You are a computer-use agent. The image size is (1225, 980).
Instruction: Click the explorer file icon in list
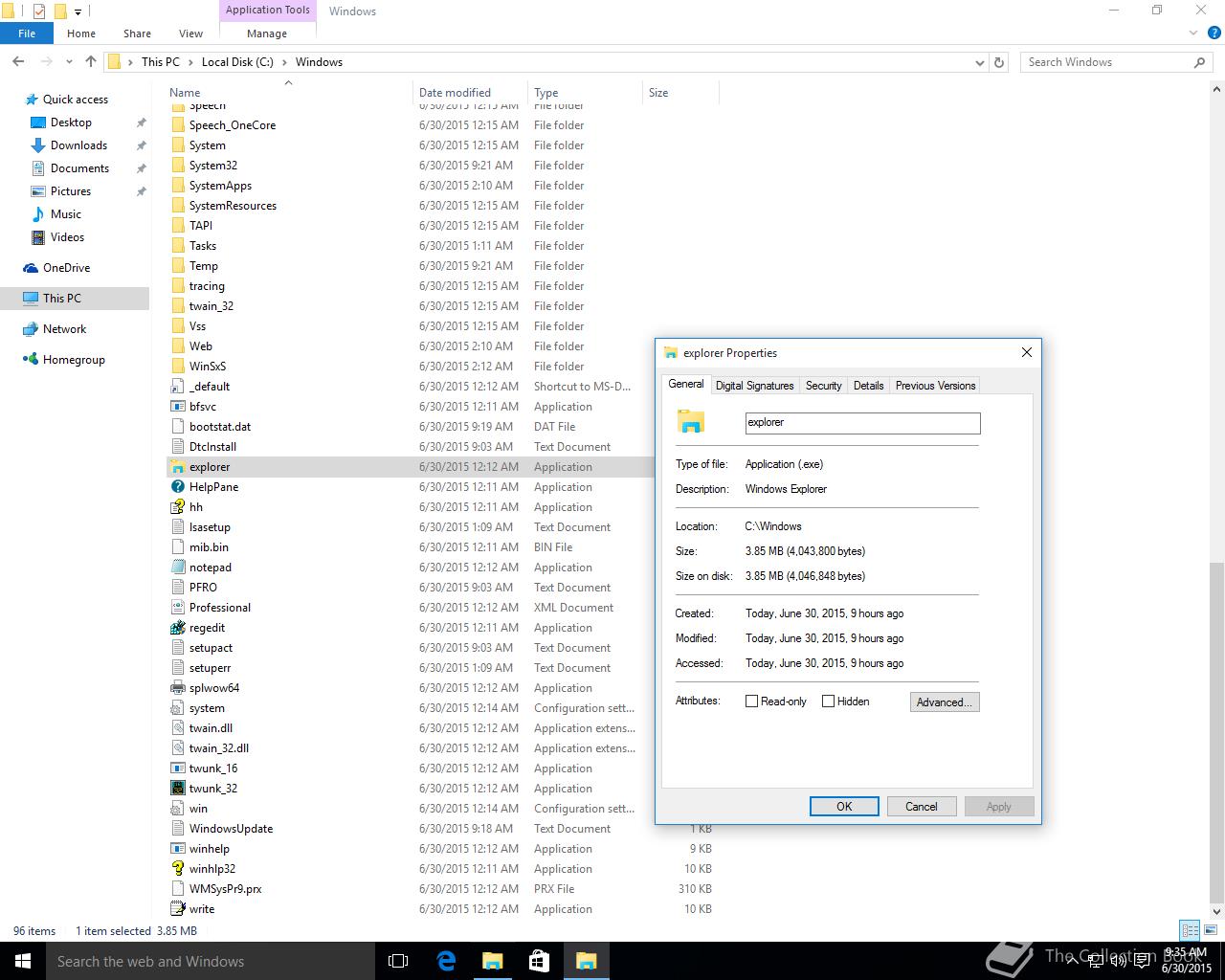(177, 467)
